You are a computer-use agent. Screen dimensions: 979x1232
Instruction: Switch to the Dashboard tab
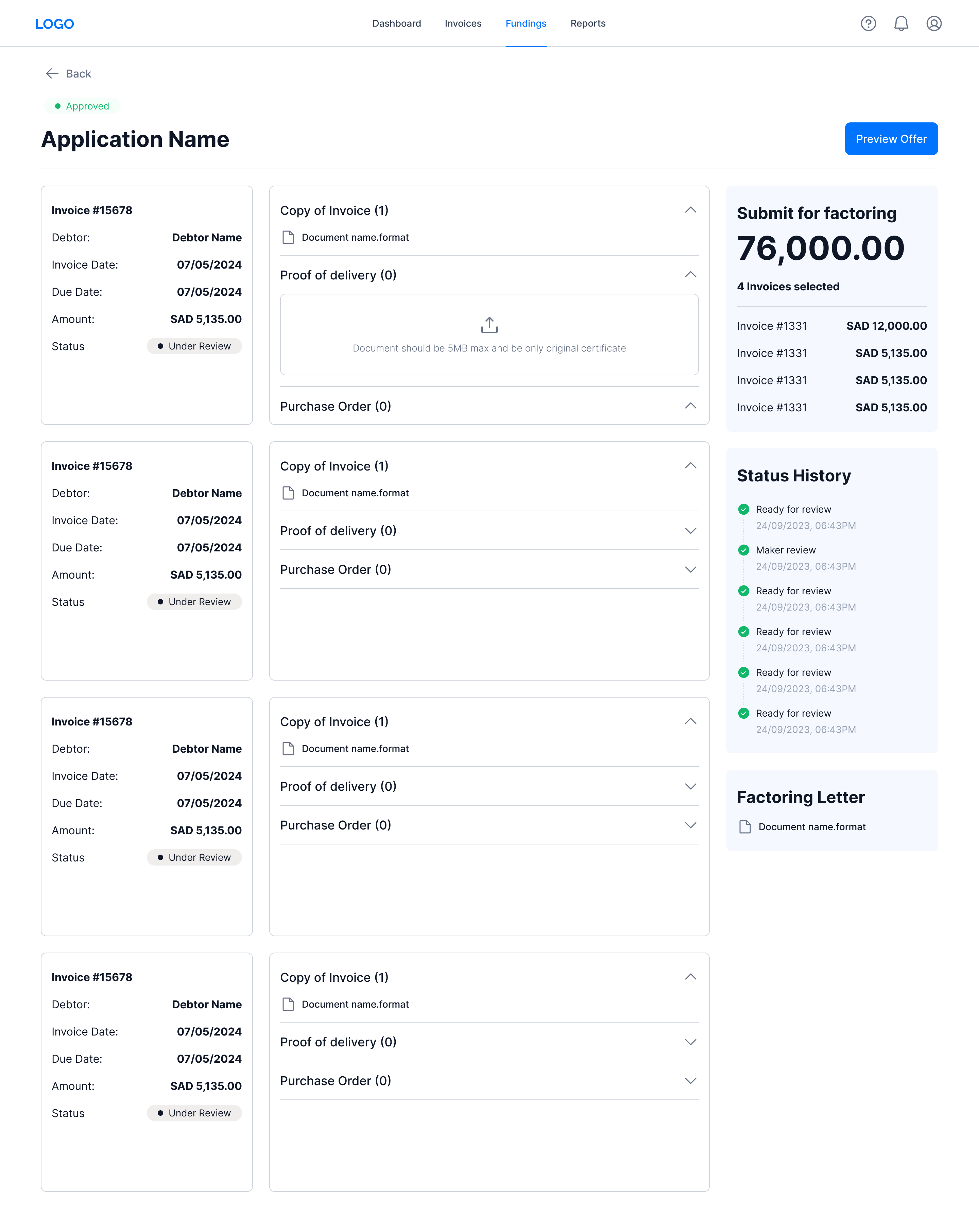(397, 23)
